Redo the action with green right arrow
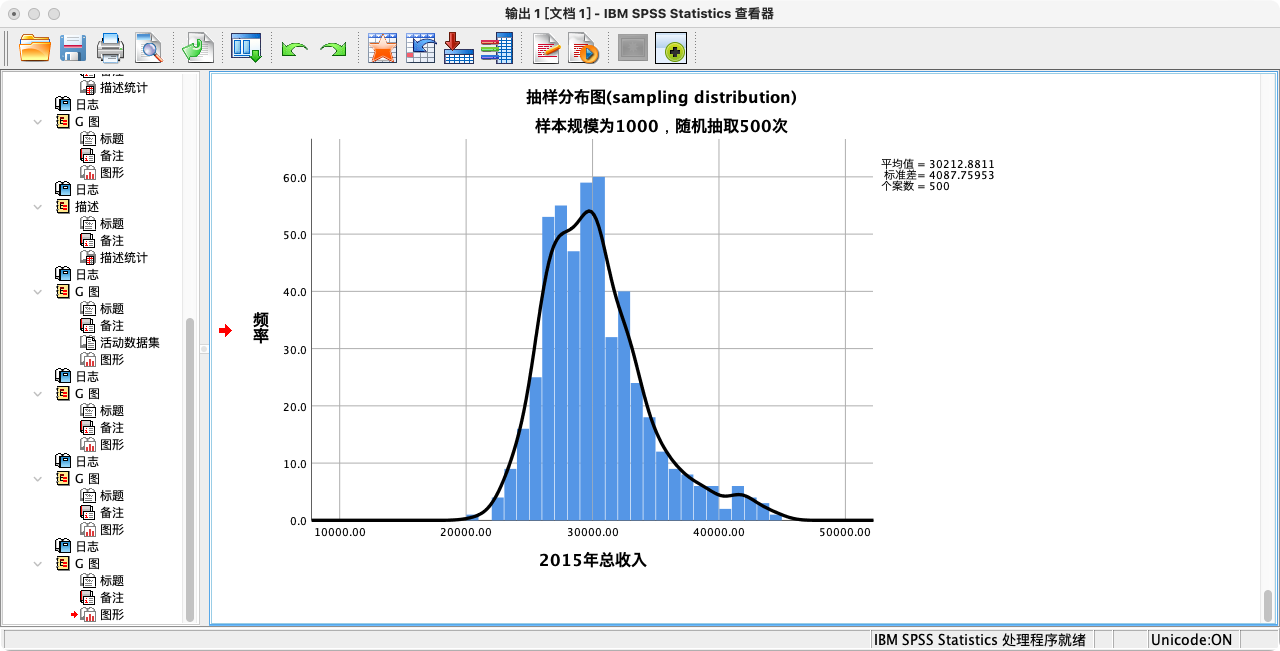This screenshot has width=1280, height=651. tap(333, 49)
